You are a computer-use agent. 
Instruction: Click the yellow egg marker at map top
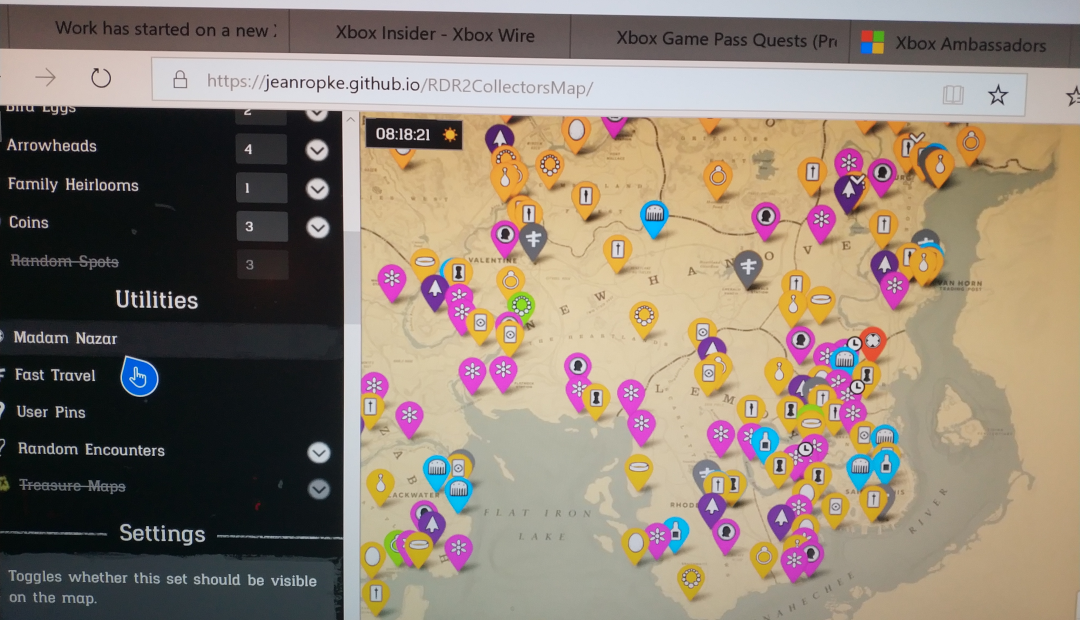577,131
